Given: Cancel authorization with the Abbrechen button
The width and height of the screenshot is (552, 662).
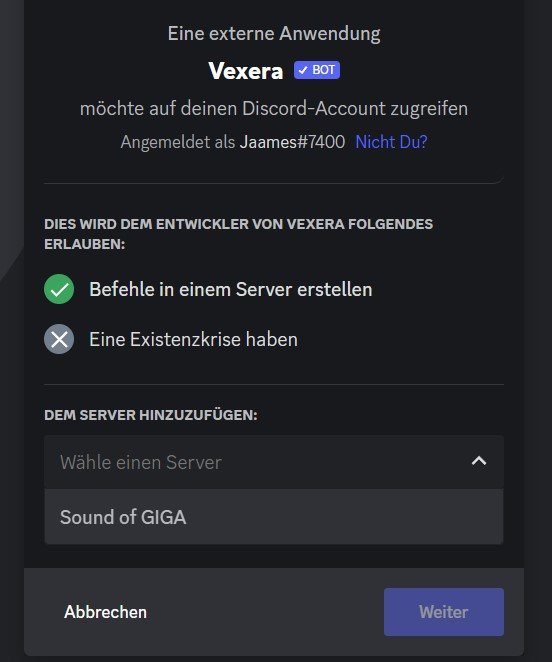Looking at the screenshot, I should point(106,612).
